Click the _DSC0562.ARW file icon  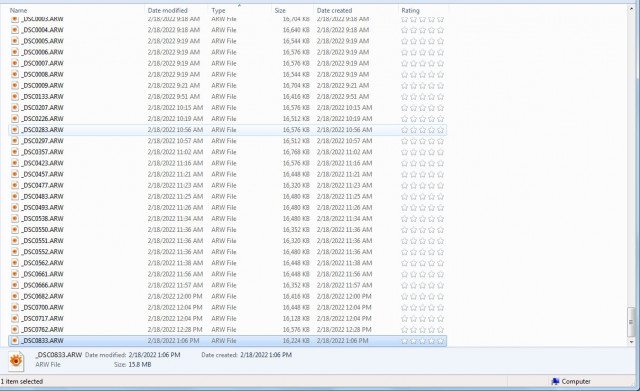(15, 263)
